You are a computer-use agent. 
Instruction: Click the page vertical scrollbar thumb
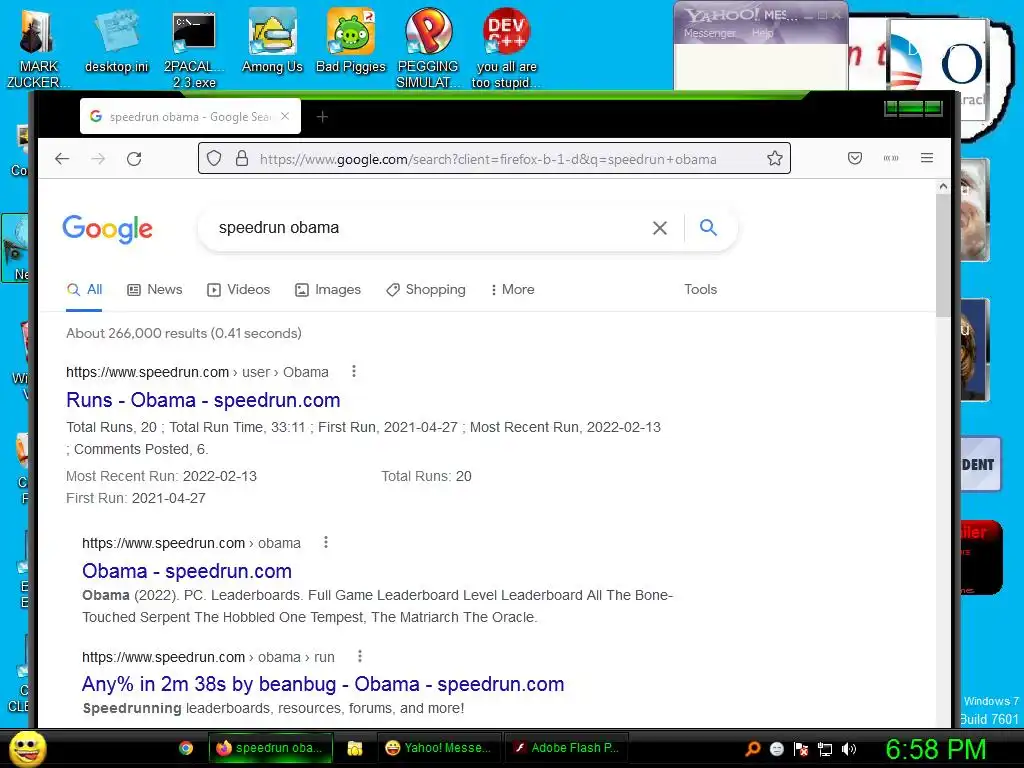tap(943, 255)
